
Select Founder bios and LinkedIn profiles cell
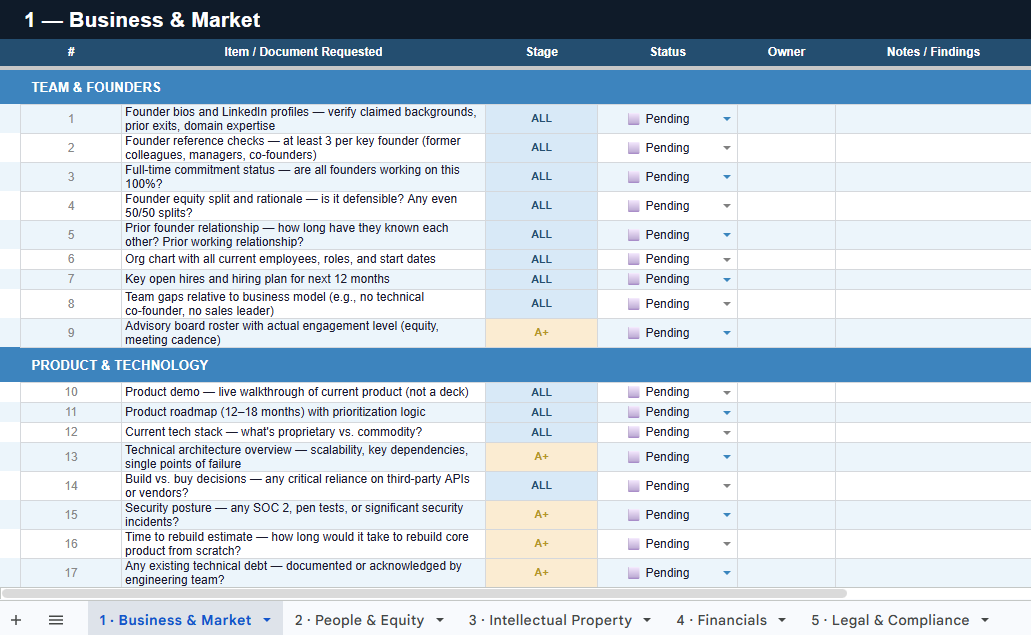coord(304,119)
